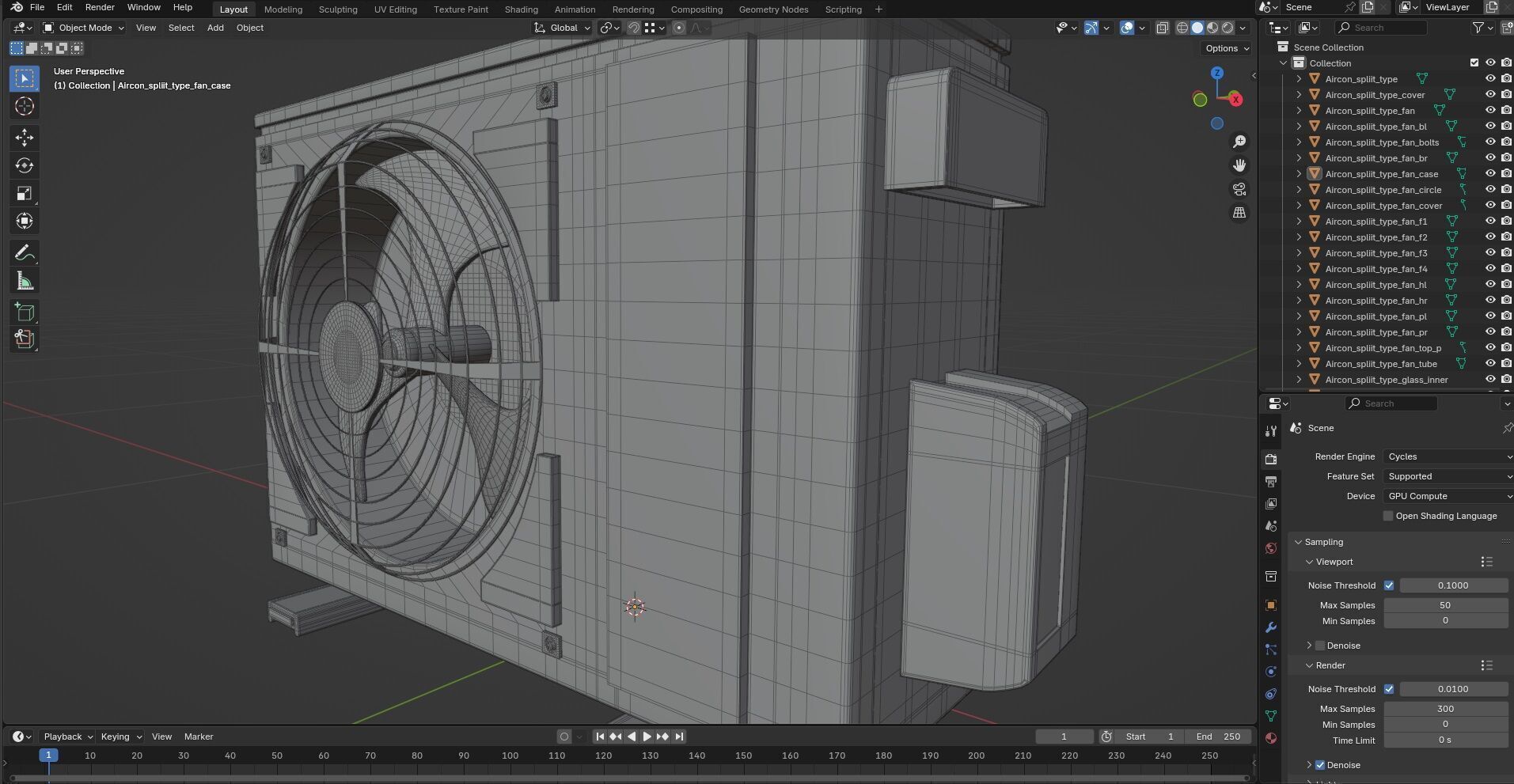Open the timeline Marker menu
Image resolution: width=1514 pixels, height=784 pixels.
pos(199,737)
